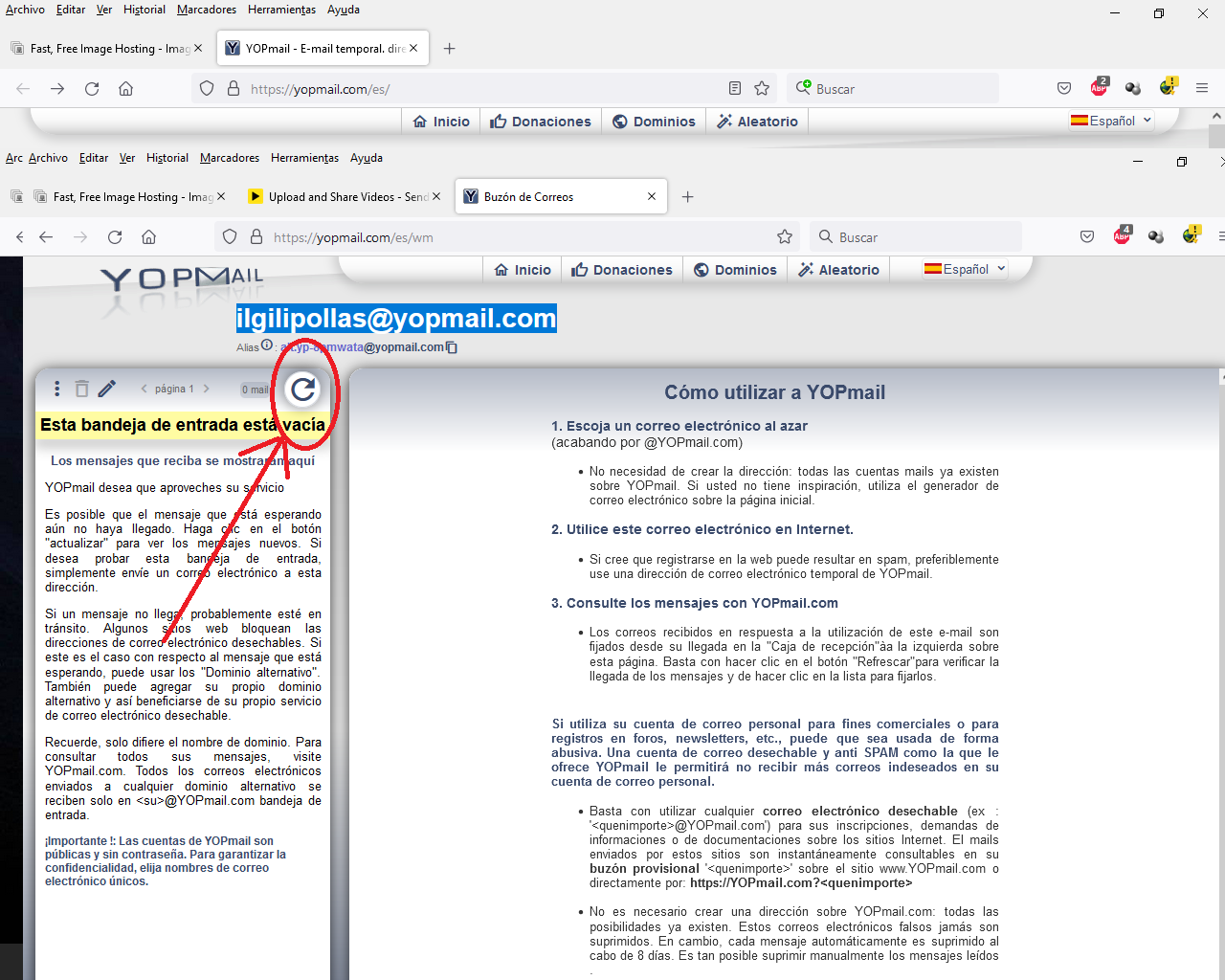Click the trash icon in inbox toolbar
The image size is (1225, 980).
point(82,389)
